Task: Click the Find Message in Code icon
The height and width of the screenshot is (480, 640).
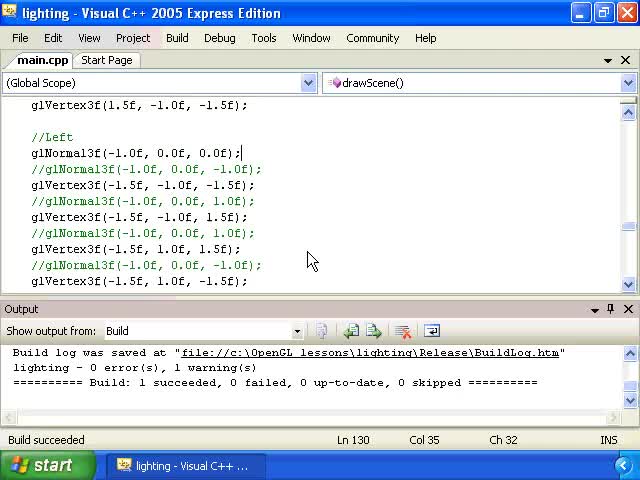Action: [322, 331]
